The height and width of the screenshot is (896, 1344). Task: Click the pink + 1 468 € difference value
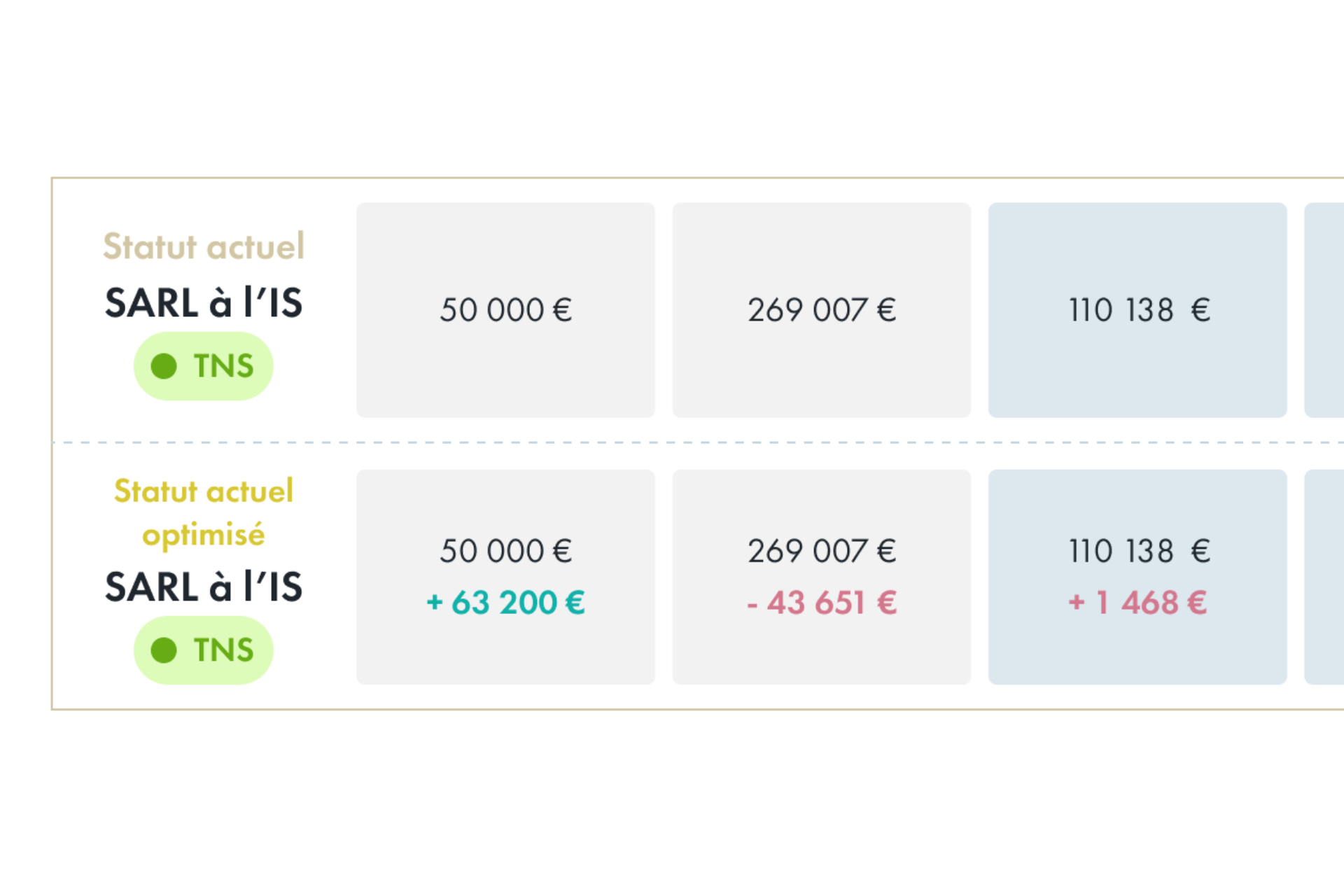(1137, 603)
